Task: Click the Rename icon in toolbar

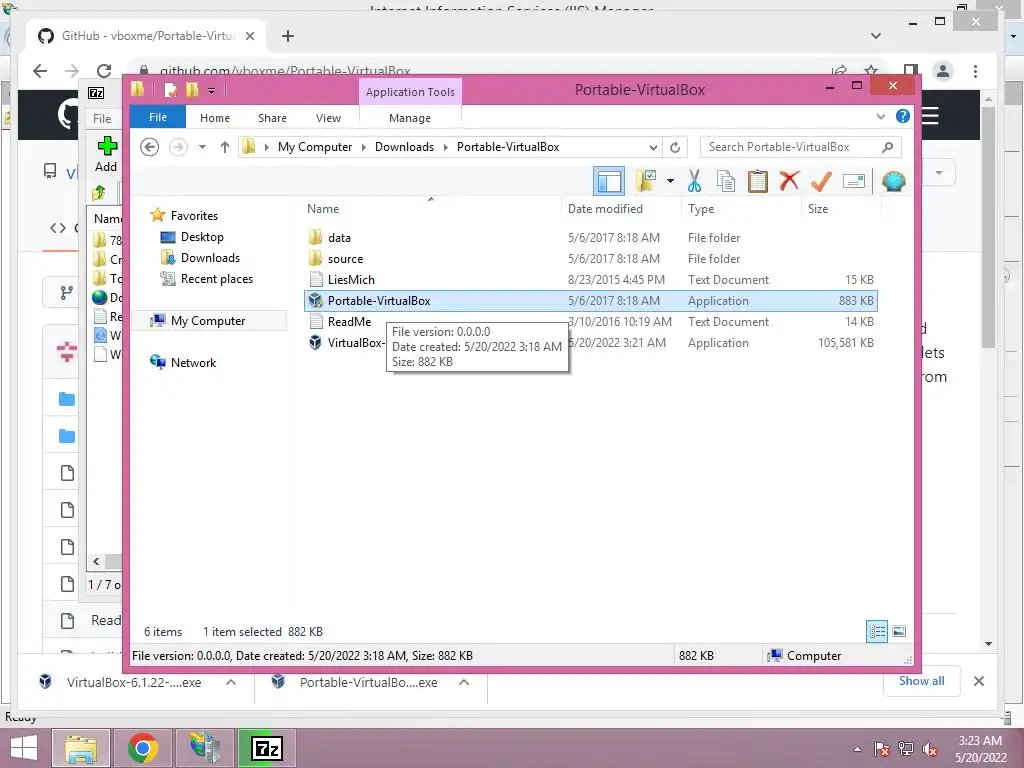Action: tap(854, 181)
